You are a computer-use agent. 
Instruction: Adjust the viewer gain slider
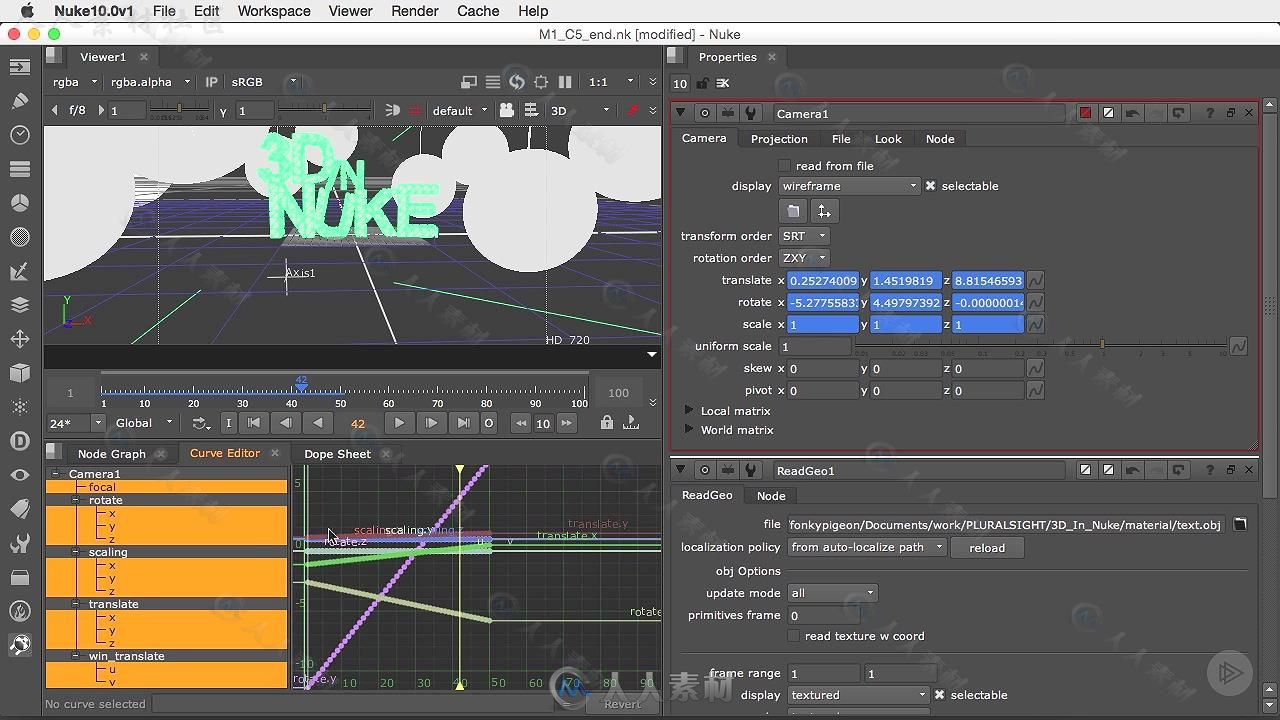pyautogui.click(x=178, y=110)
